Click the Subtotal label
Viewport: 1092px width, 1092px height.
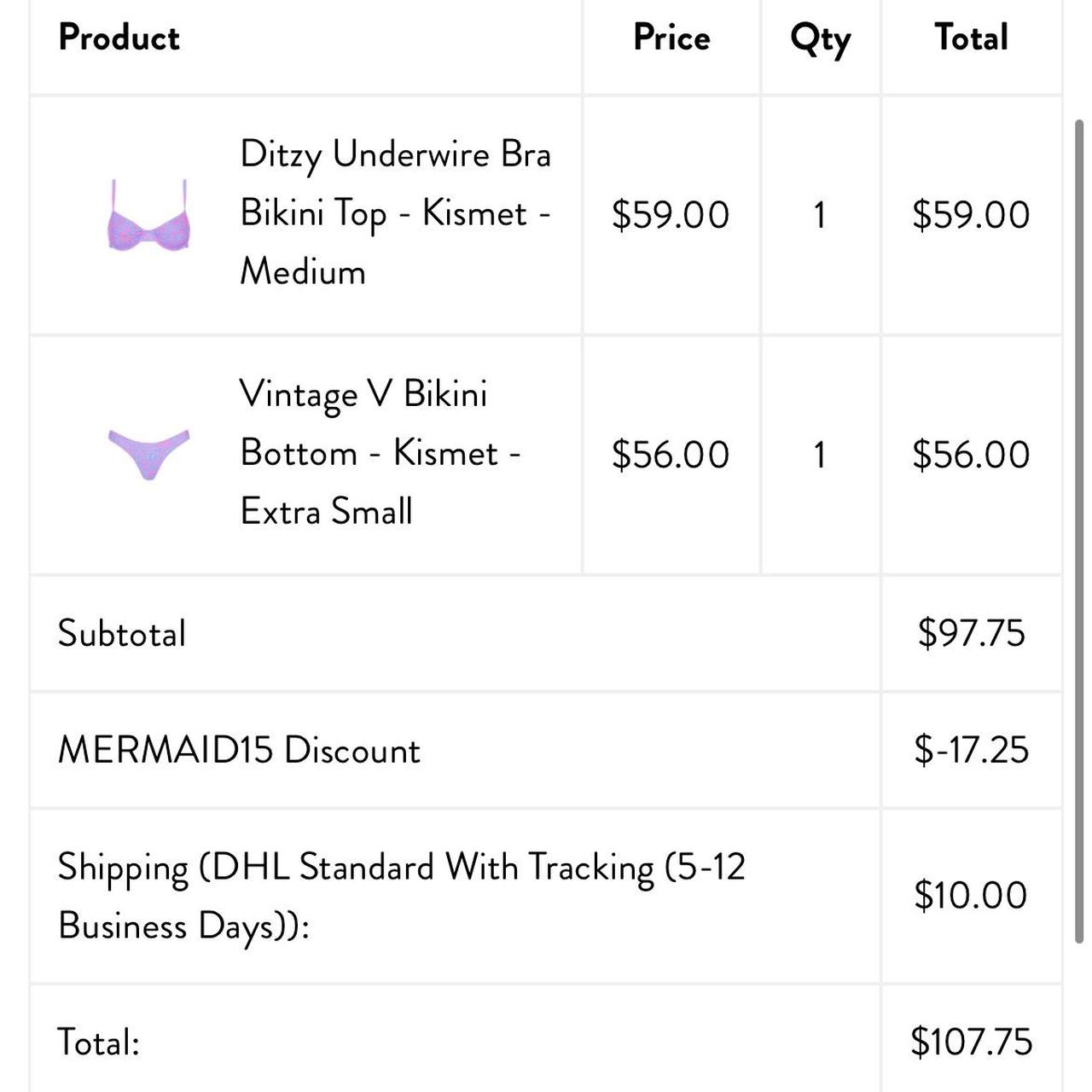[x=122, y=633]
